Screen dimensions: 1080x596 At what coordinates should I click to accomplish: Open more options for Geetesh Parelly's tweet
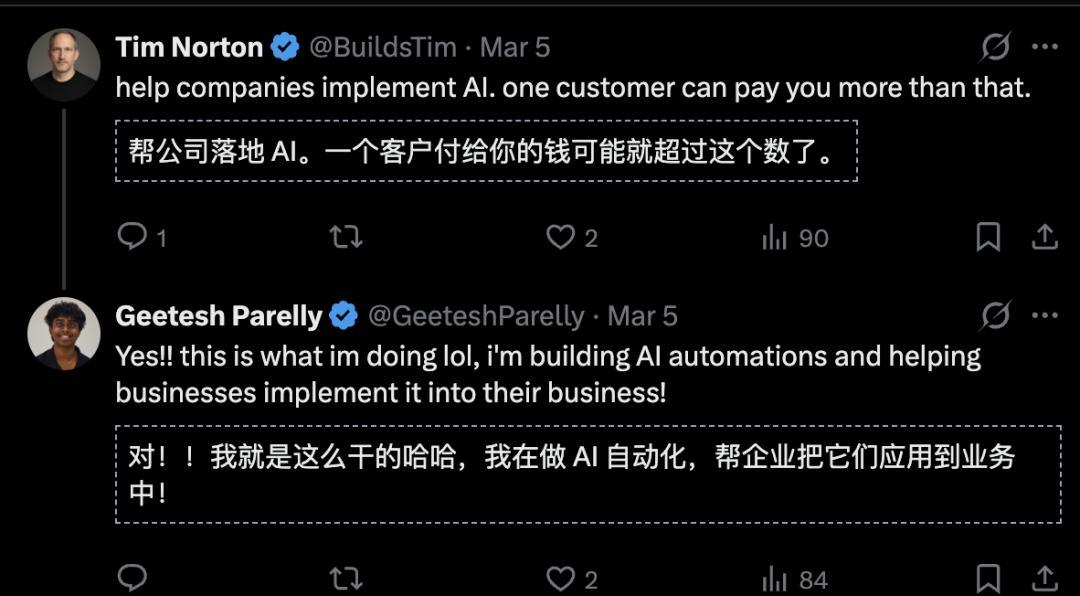tap(1044, 316)
